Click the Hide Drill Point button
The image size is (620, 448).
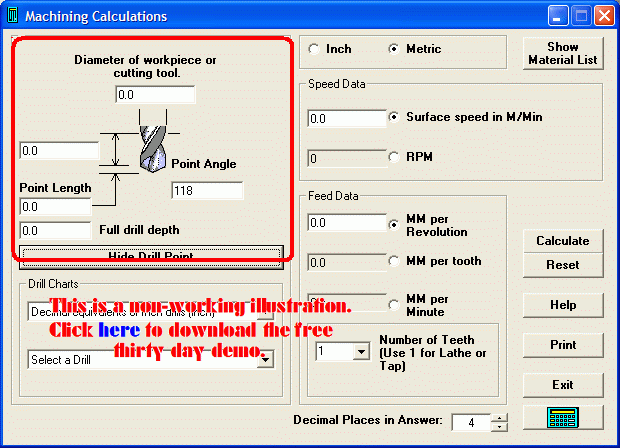[x=151, y=257]
